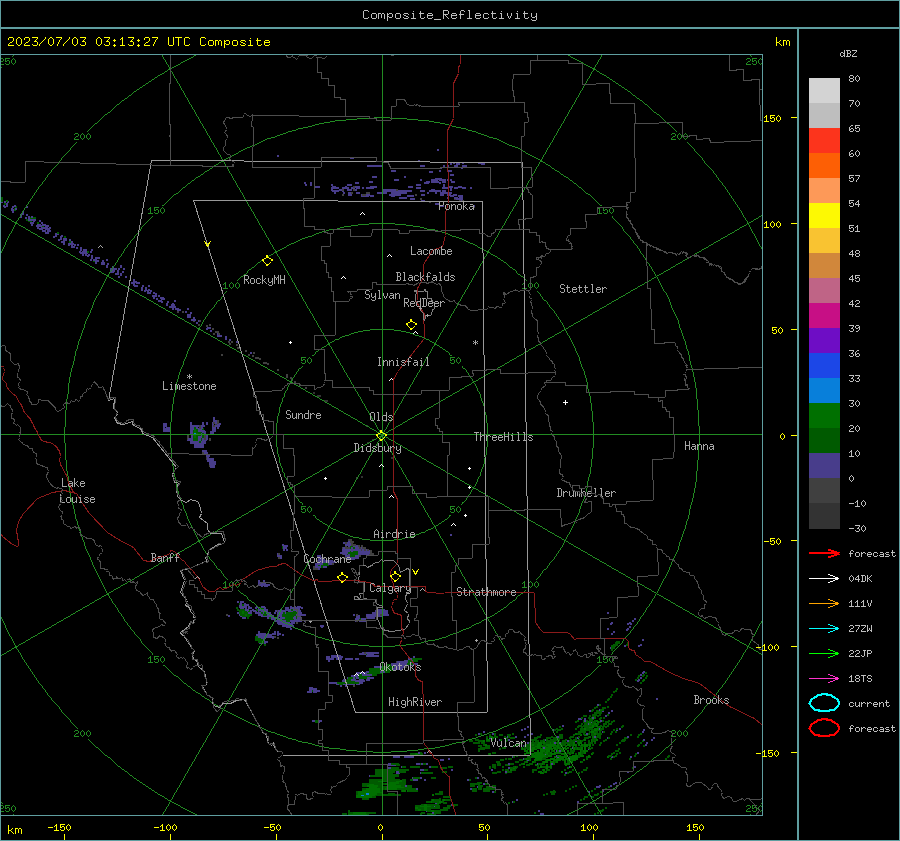The height and width of the screenshot is (841, 900).
Task: Click the Banff label
Action: coord(165,557)
